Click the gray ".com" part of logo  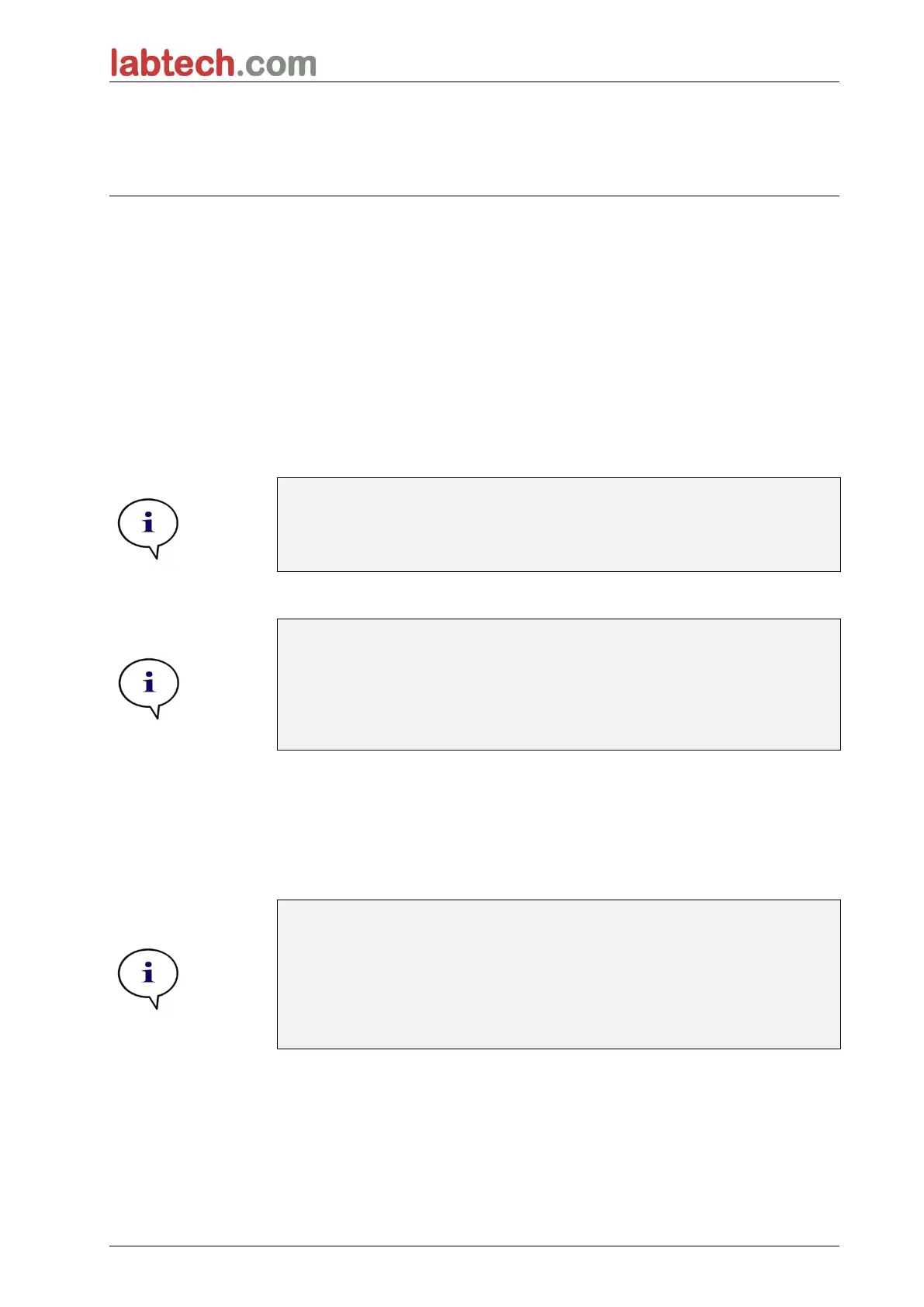[x=277, y=65]
